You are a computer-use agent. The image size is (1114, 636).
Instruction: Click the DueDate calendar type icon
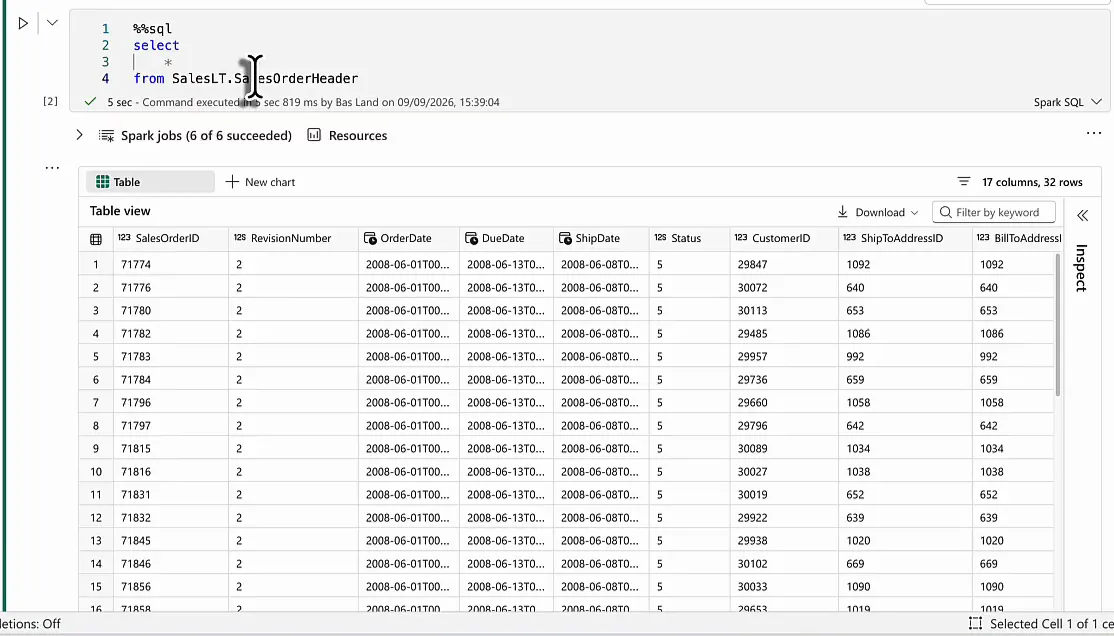(x=472, y=238)
